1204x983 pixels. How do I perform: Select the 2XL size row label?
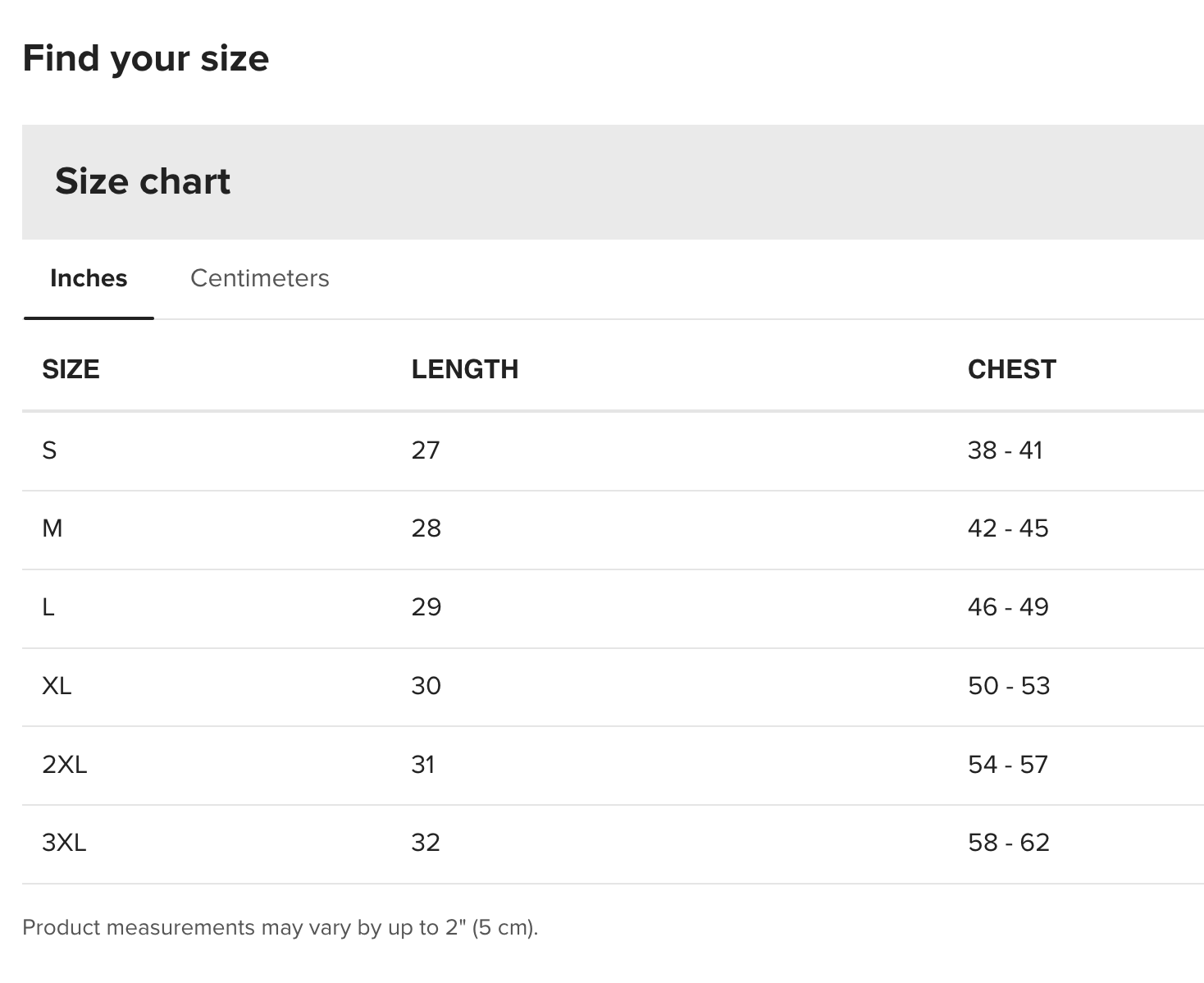pyautogui.click(x=64, y=765)
